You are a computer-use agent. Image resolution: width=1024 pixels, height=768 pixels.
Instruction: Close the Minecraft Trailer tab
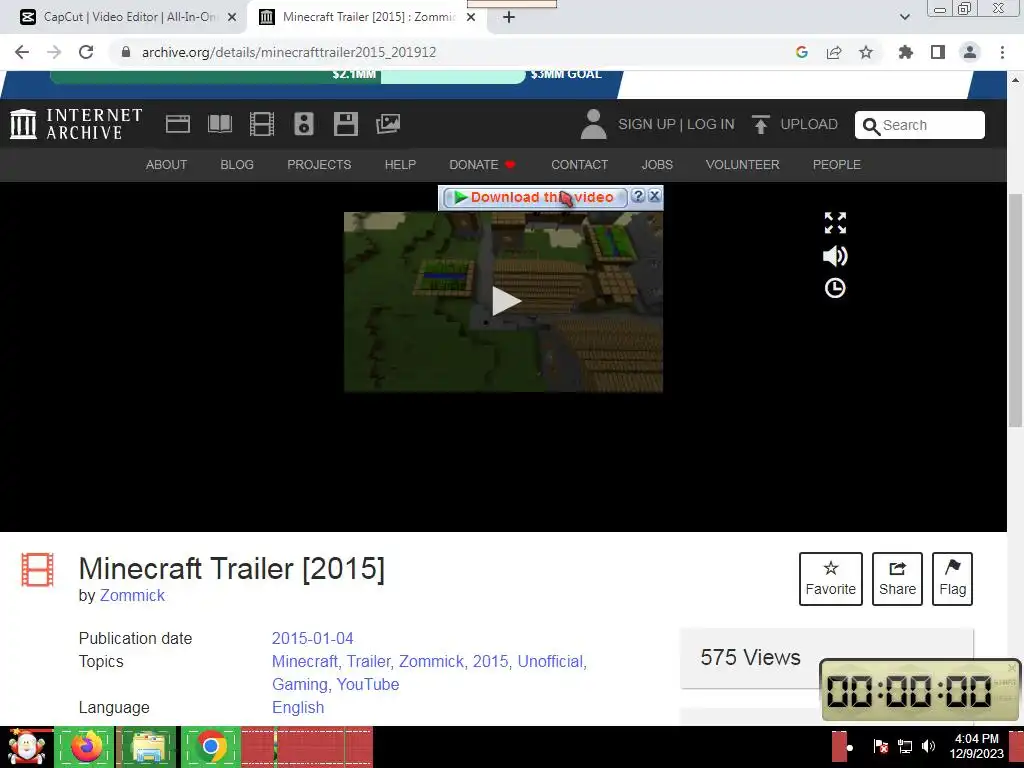(x=471, y=17)
